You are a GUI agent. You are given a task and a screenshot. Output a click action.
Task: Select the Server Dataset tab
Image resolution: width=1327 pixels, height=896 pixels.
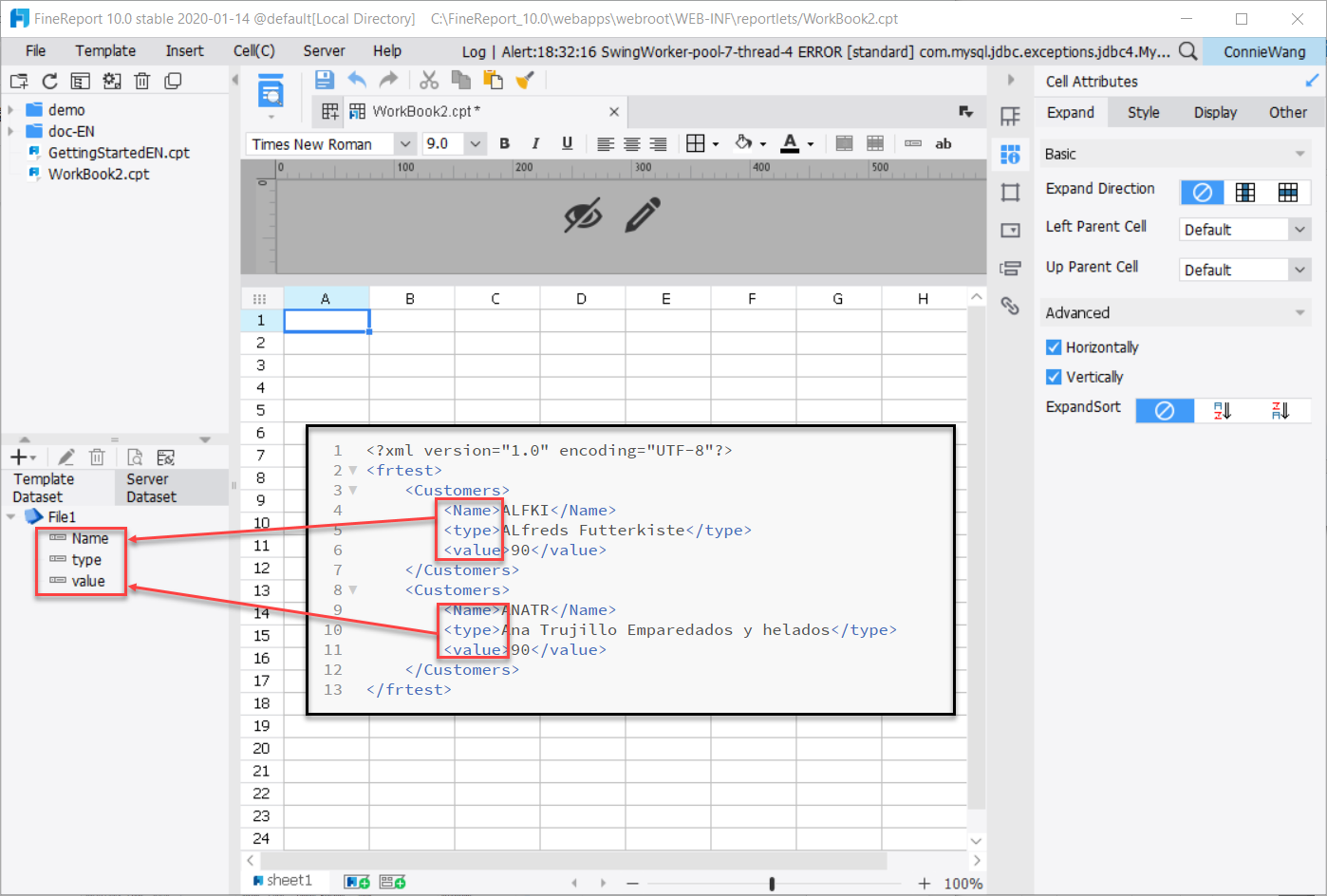click(152, 487)
